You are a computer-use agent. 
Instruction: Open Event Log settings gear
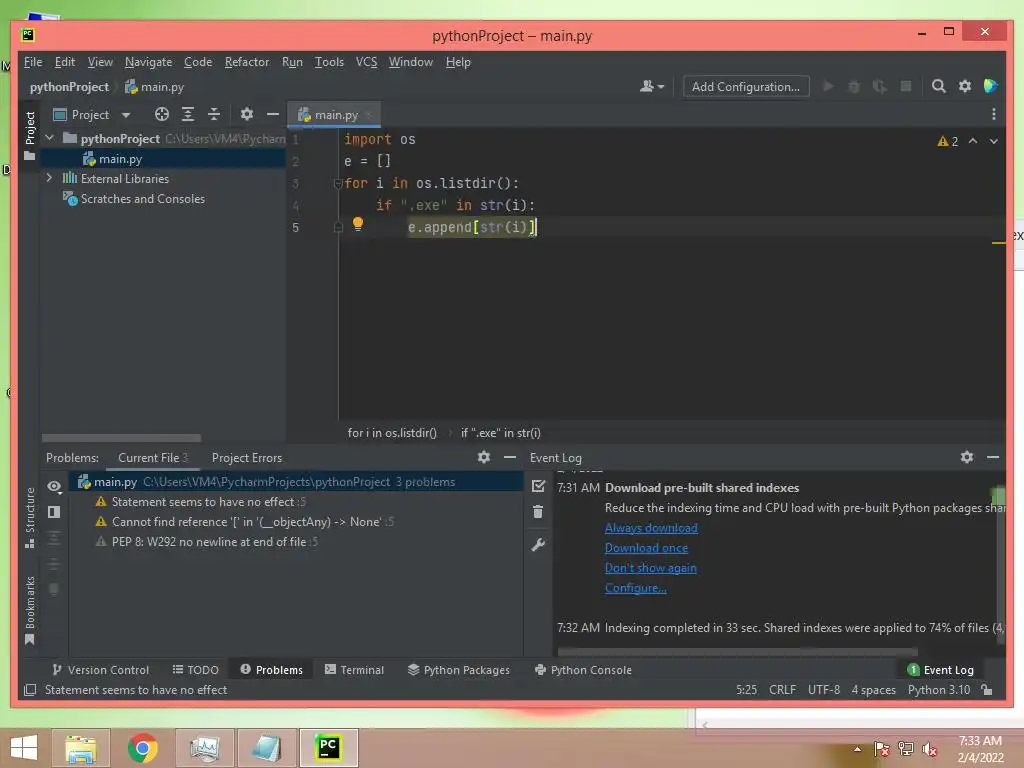[x=967, y=457]
